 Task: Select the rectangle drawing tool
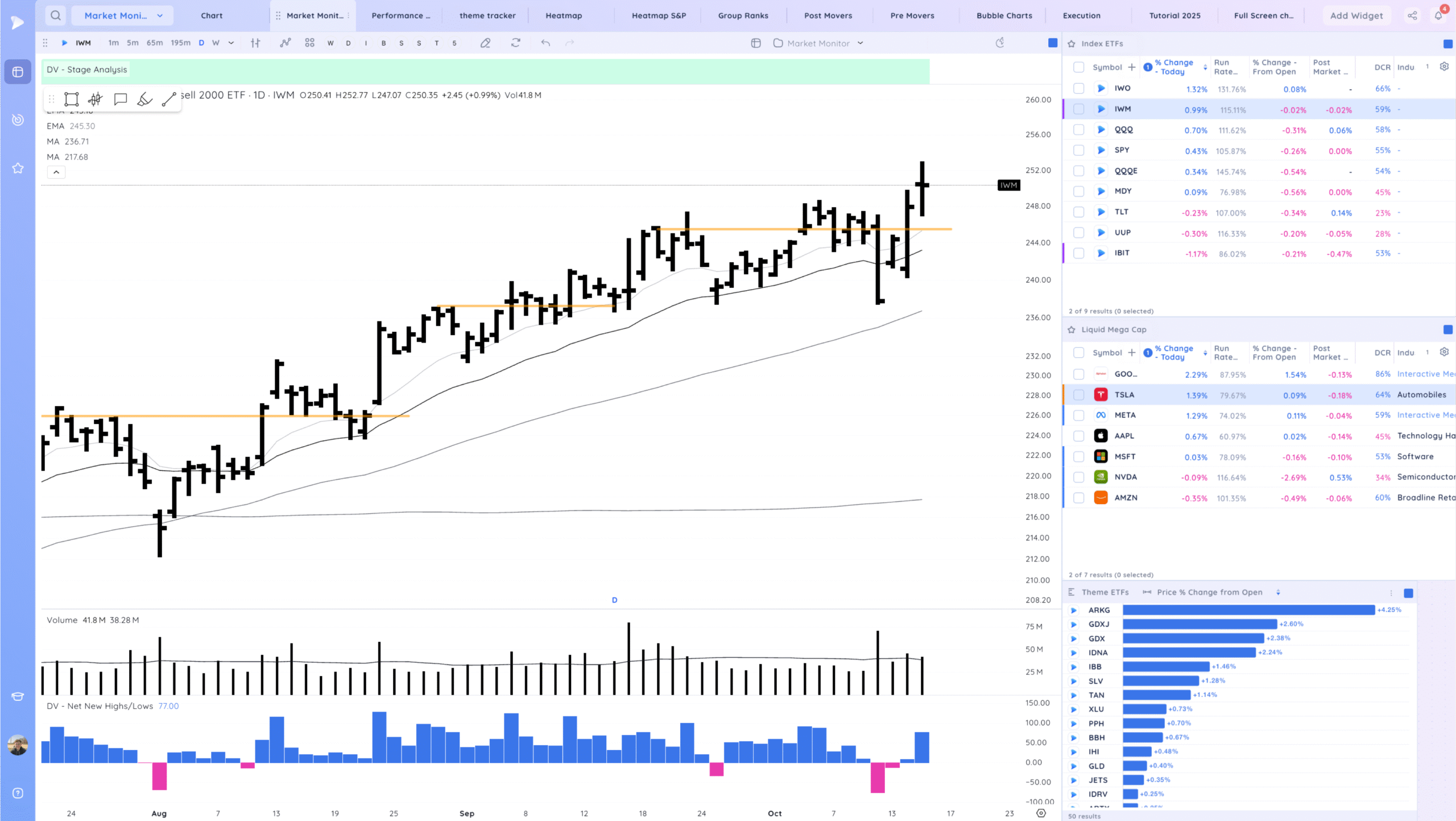coord(71,100)
